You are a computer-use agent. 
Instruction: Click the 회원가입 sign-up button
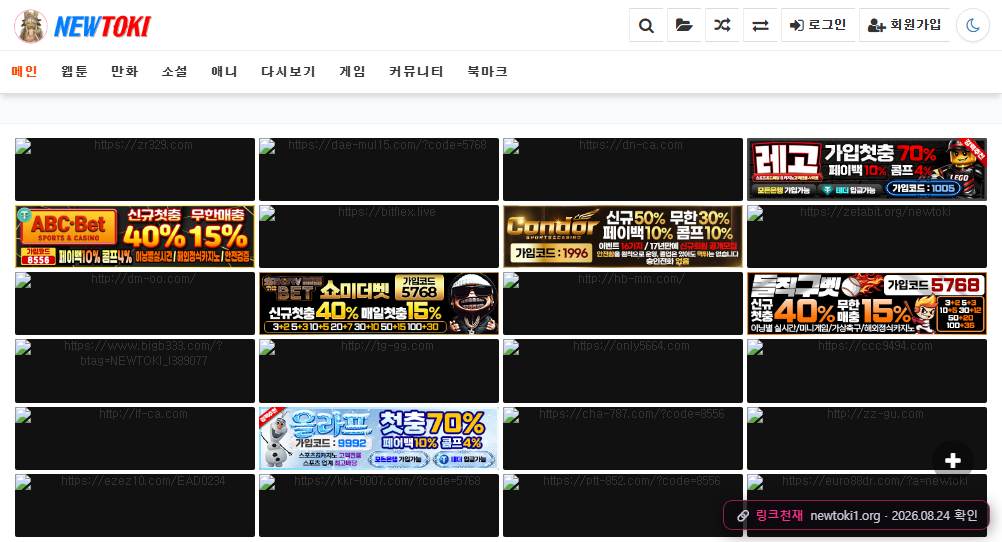(x=904, y=26)
